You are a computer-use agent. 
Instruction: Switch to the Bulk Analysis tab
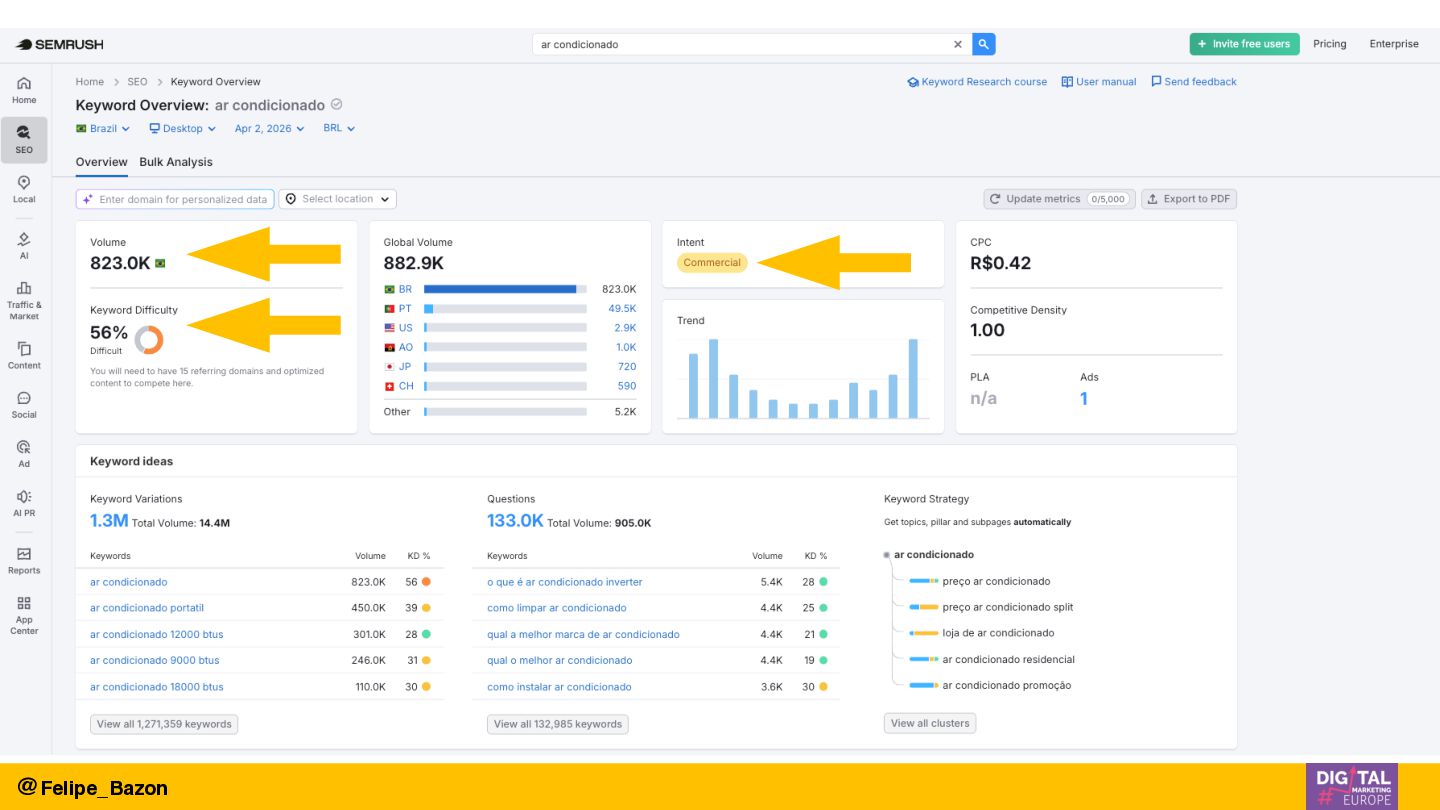tap(176, 162)
